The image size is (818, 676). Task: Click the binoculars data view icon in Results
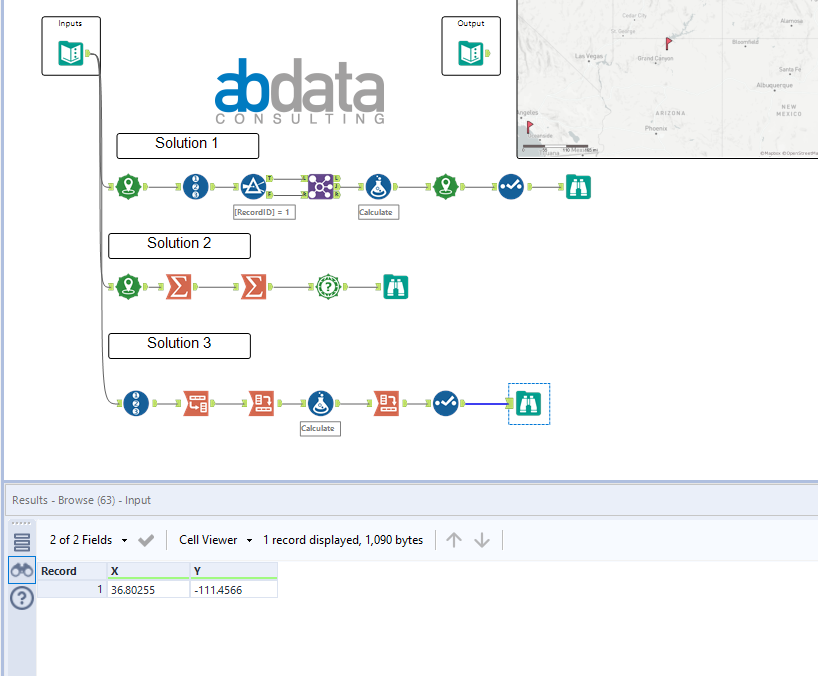pyautogui.click(x=22, y=570)
